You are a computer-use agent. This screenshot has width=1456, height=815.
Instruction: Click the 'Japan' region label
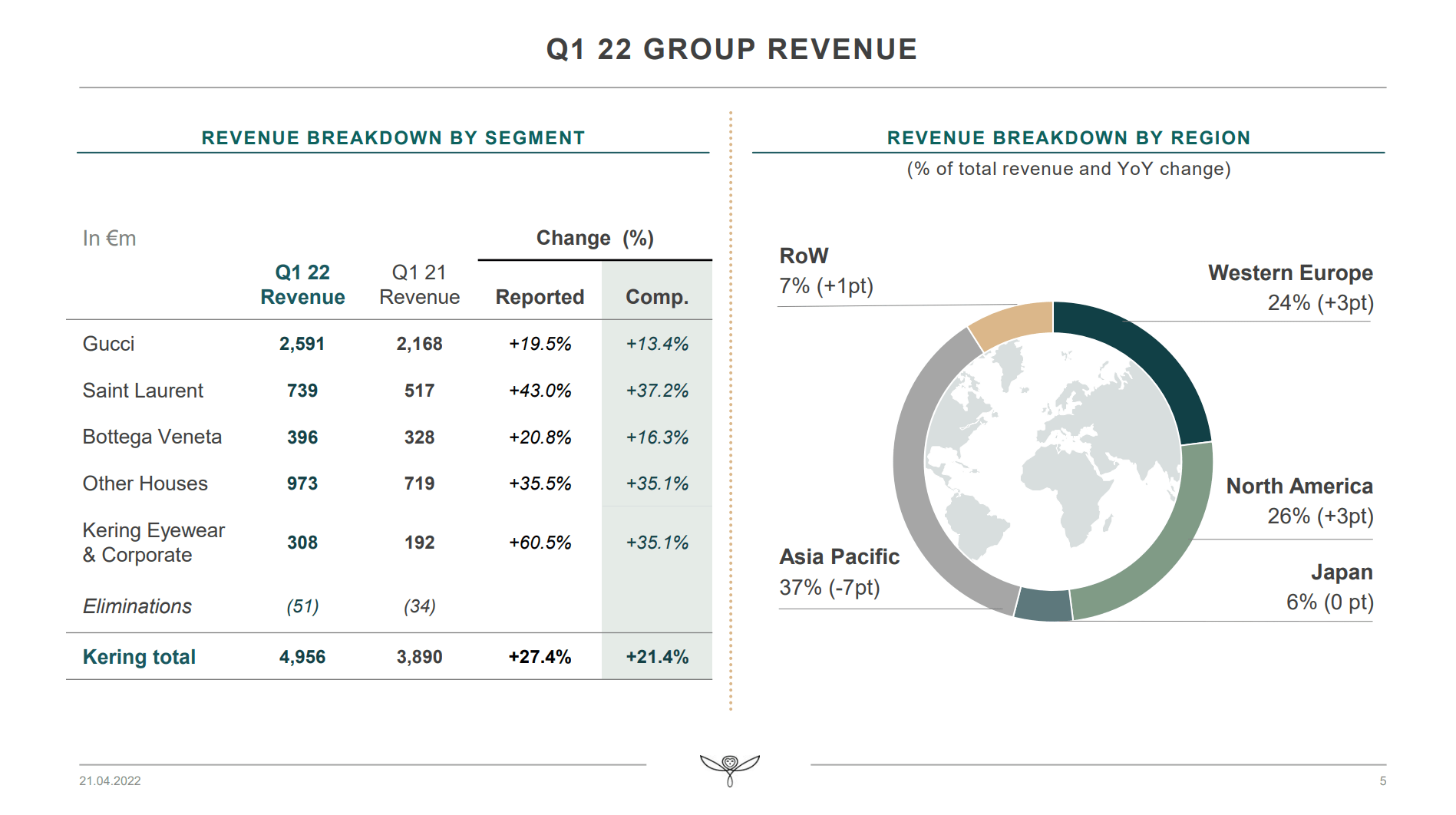(x=1342, y=572)
